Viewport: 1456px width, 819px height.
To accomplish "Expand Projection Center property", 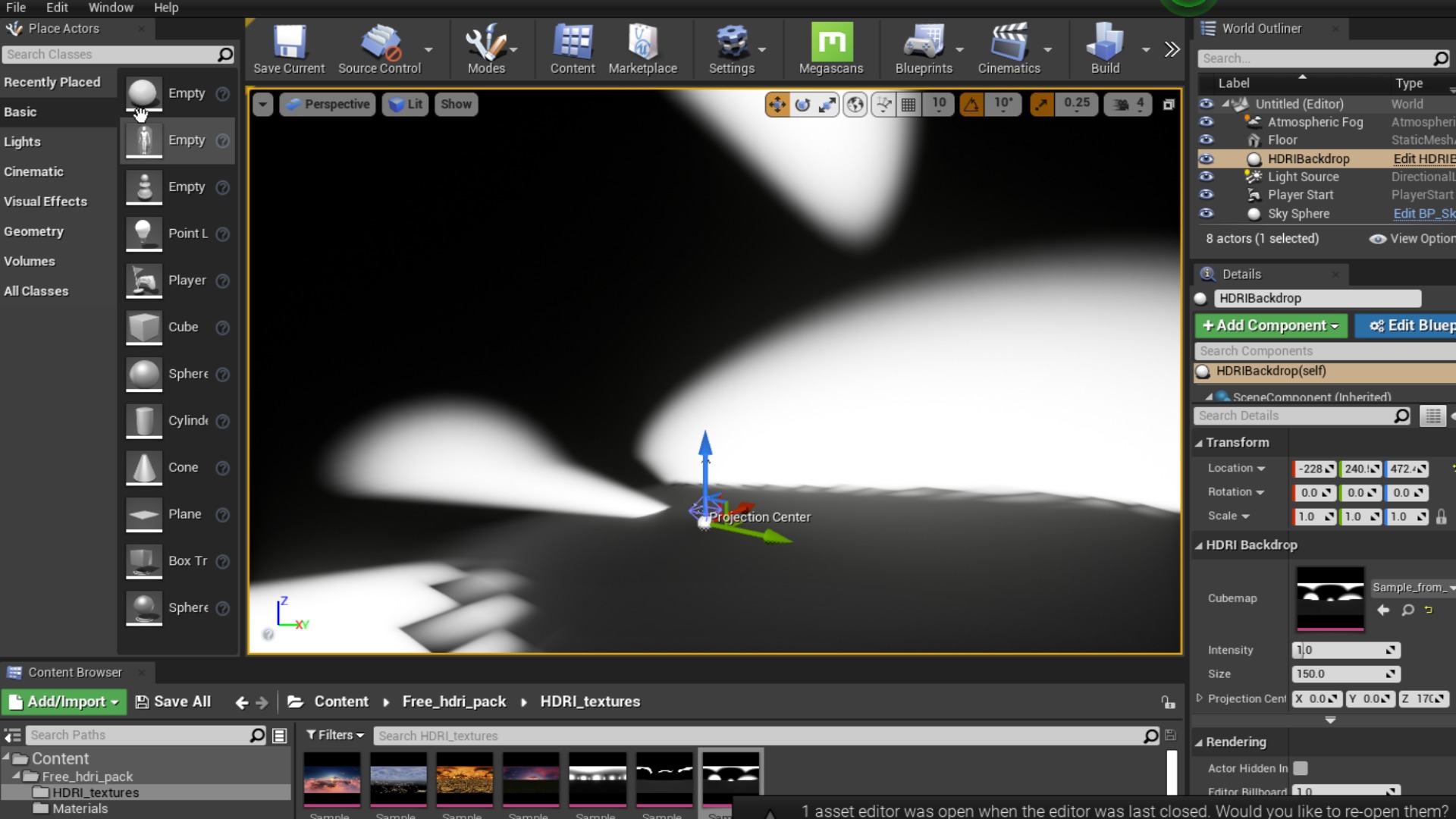I will point(1199,698).
